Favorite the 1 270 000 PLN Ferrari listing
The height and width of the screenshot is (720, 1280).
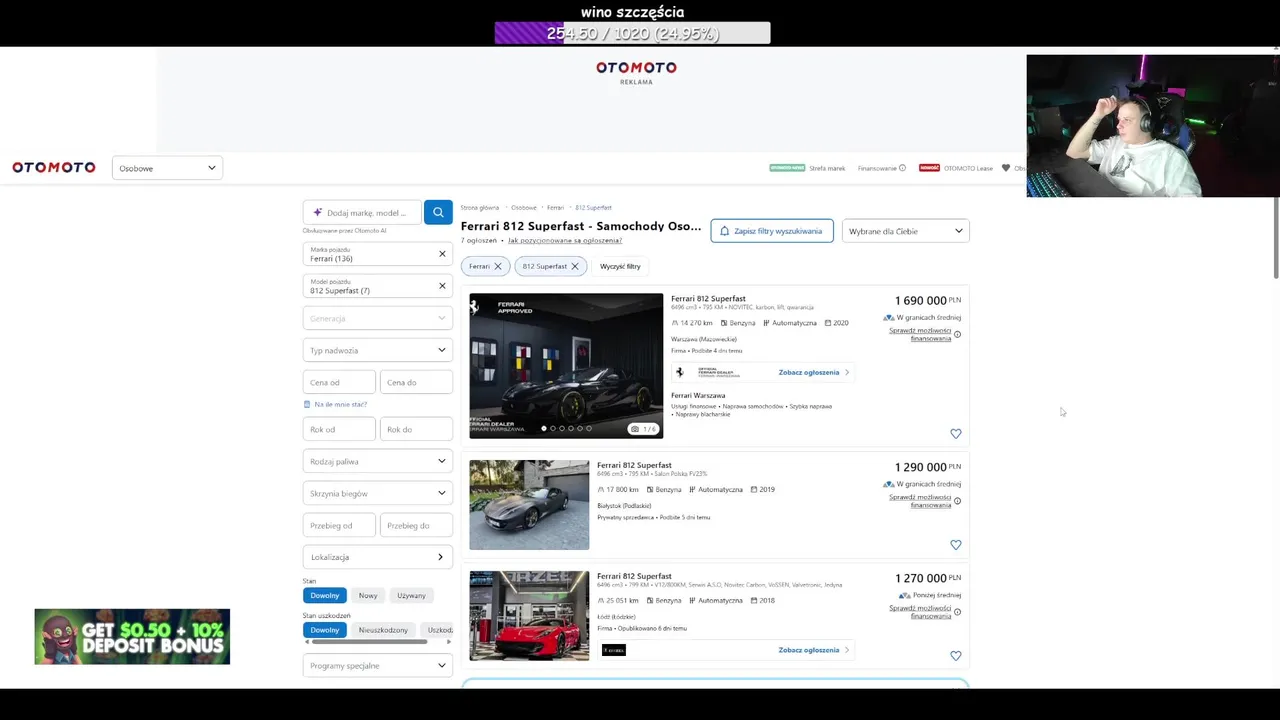point(955,655)
